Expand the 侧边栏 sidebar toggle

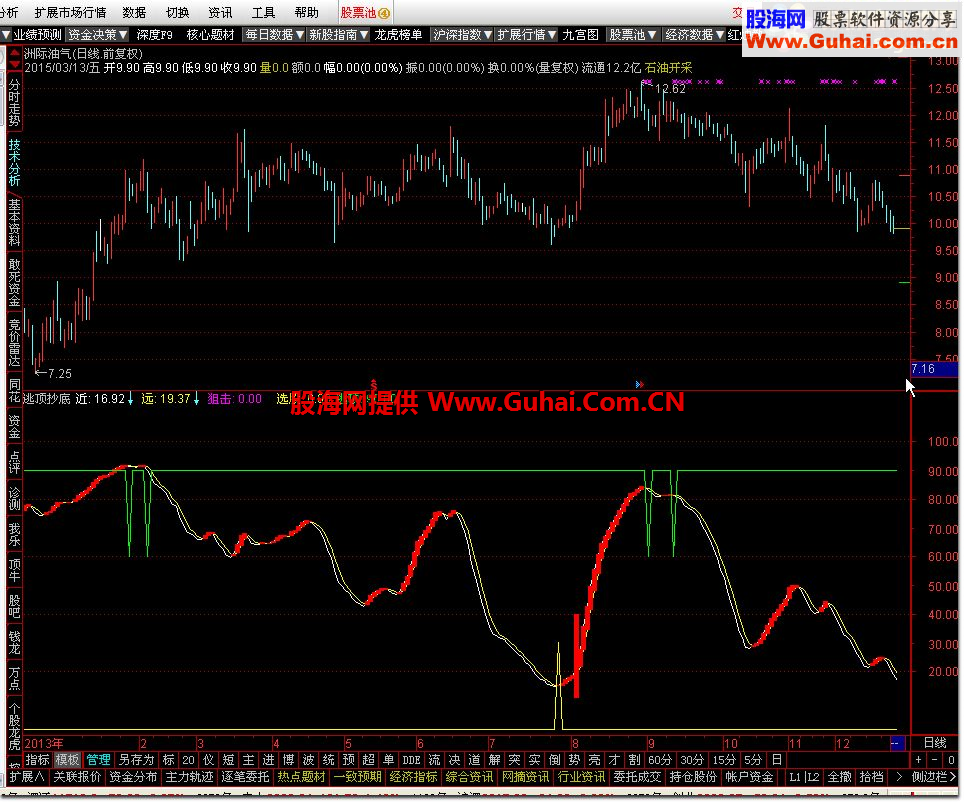pos(934,777)
